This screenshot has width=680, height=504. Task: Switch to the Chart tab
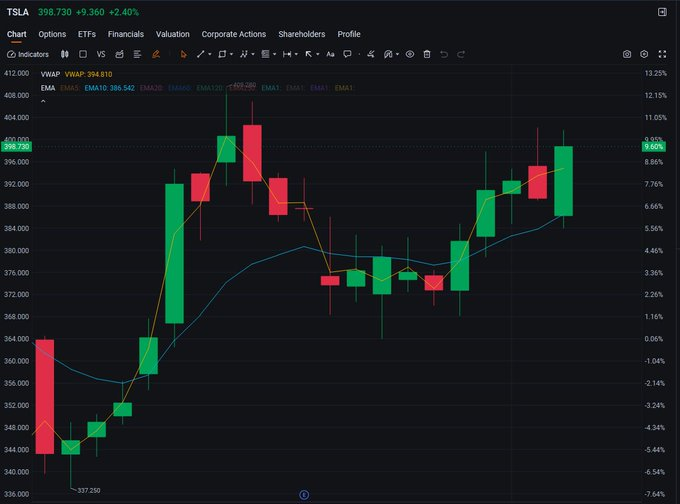(16, 34)
